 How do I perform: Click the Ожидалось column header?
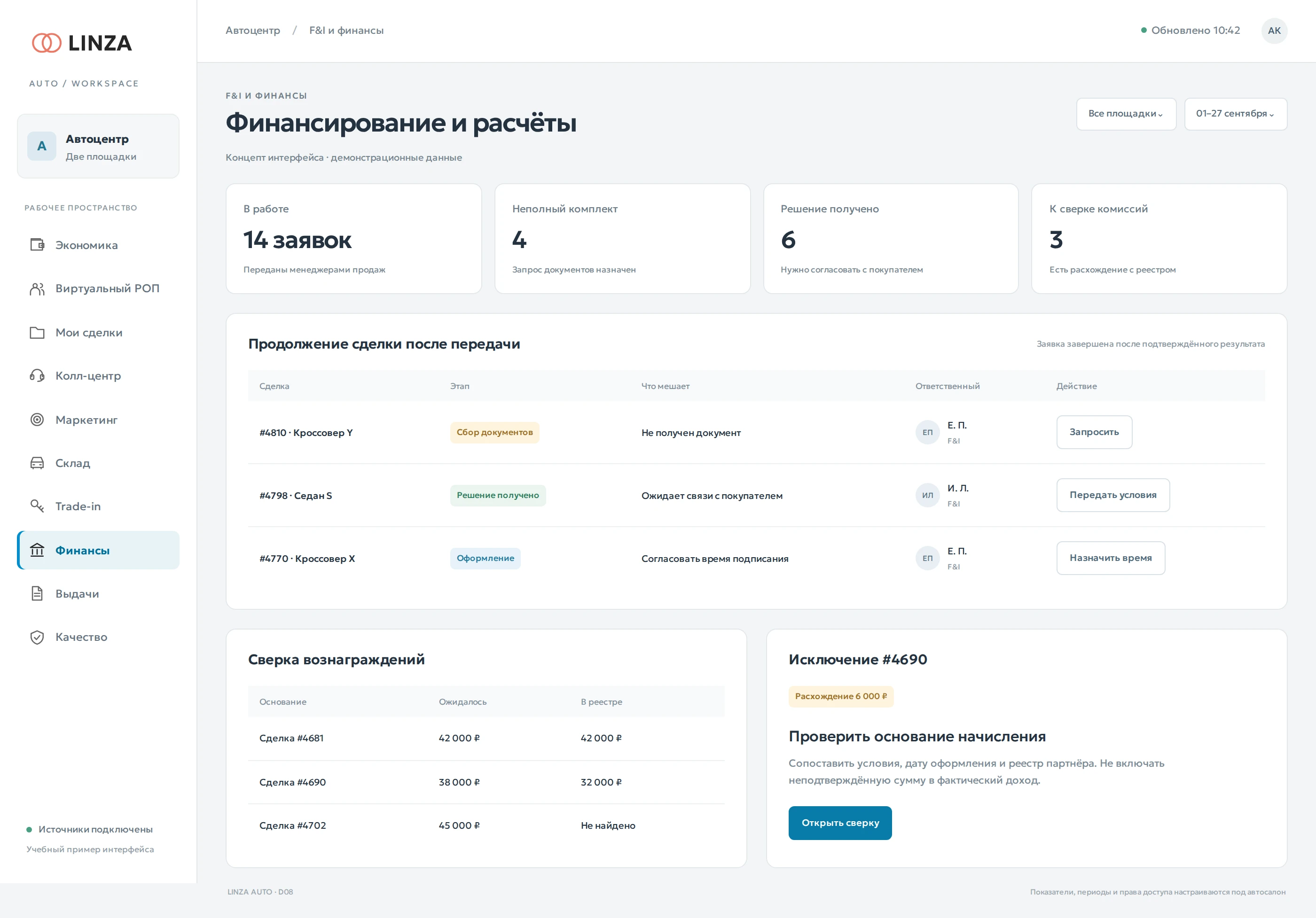[x=462, y=702]
